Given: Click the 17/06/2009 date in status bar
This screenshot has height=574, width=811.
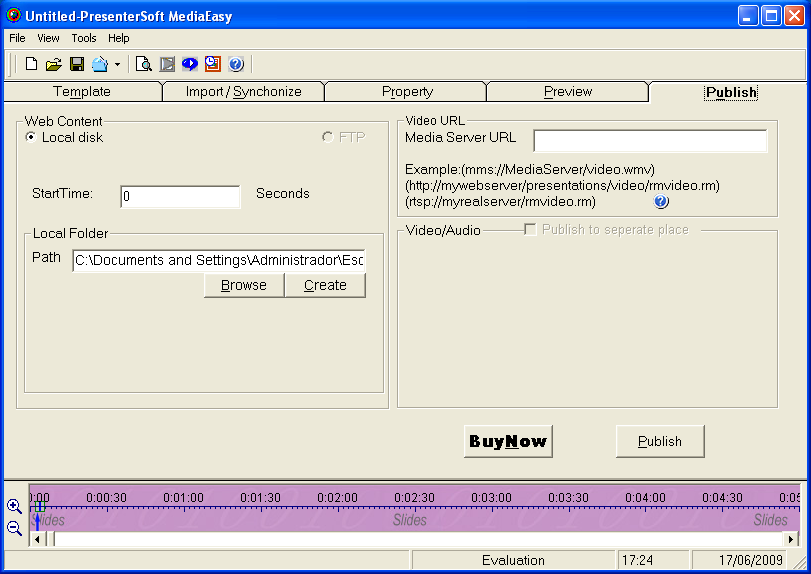Looking at the screenshot, I should click(x=750, y=561).
